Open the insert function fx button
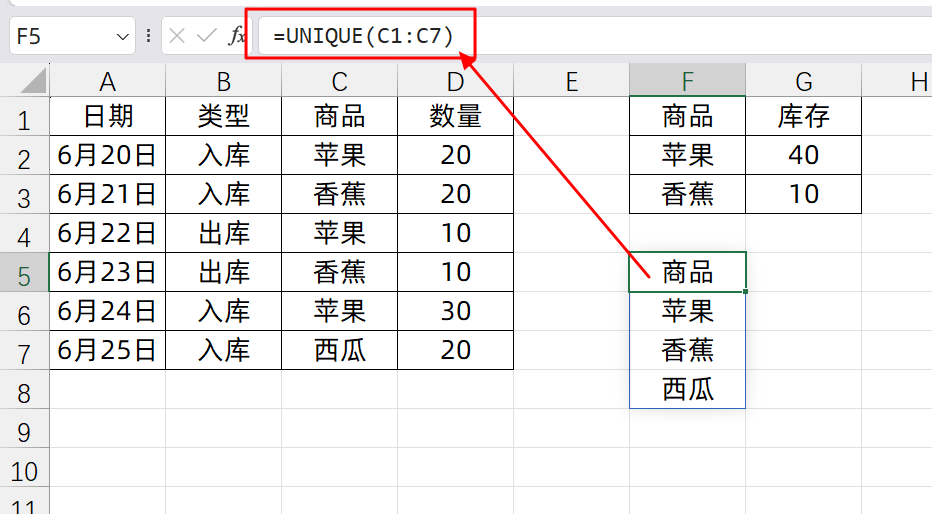This screenshot has height=514, width=932. [x=237, y=36]
